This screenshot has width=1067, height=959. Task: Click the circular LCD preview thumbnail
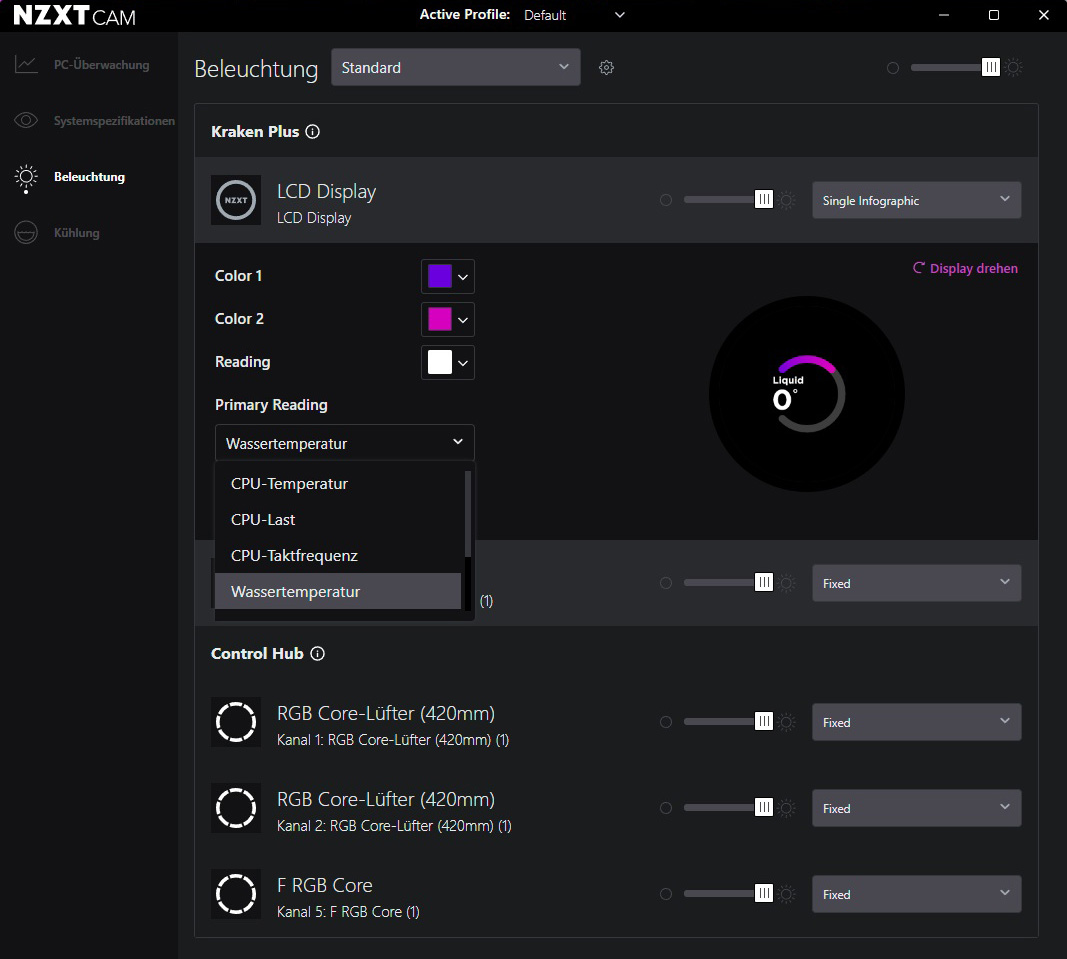pos(806,394)
